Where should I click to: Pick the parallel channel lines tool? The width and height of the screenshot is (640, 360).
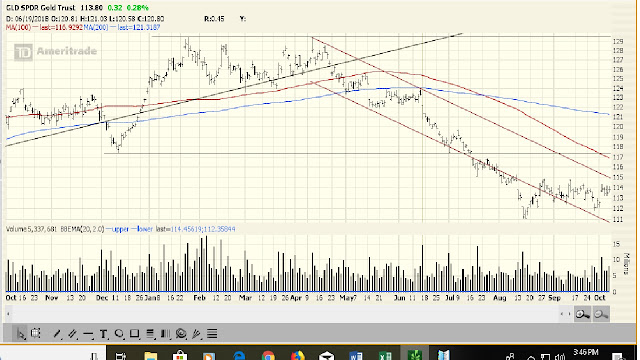(x=72, y=334)
